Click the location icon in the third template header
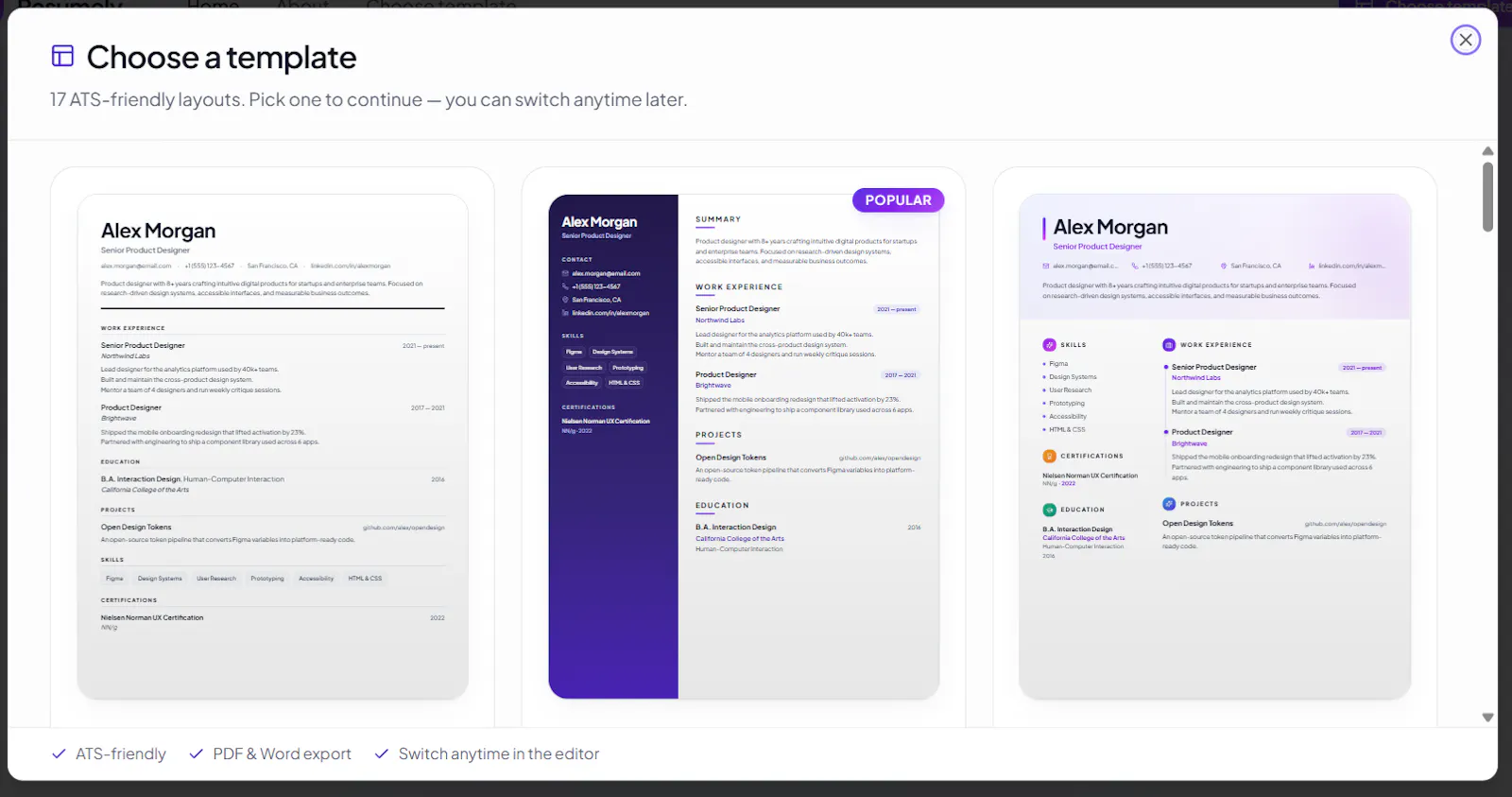This screenshot has width=1512, height=797. pos(1224,266)
